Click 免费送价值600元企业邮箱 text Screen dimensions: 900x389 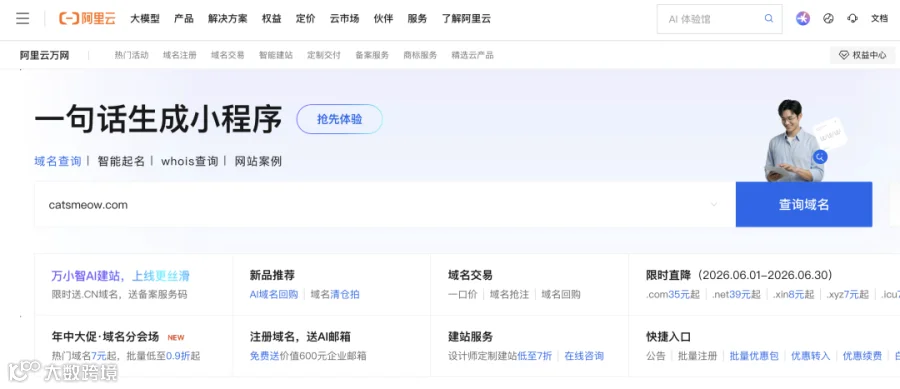tap(308, 356)
